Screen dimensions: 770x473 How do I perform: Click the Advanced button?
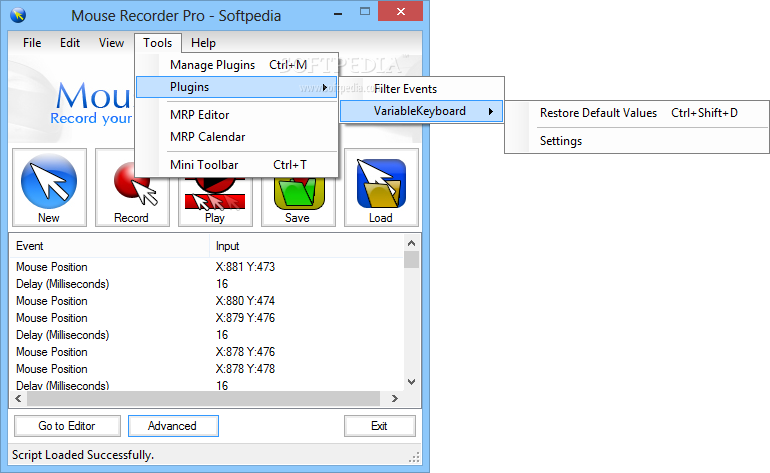173,426
